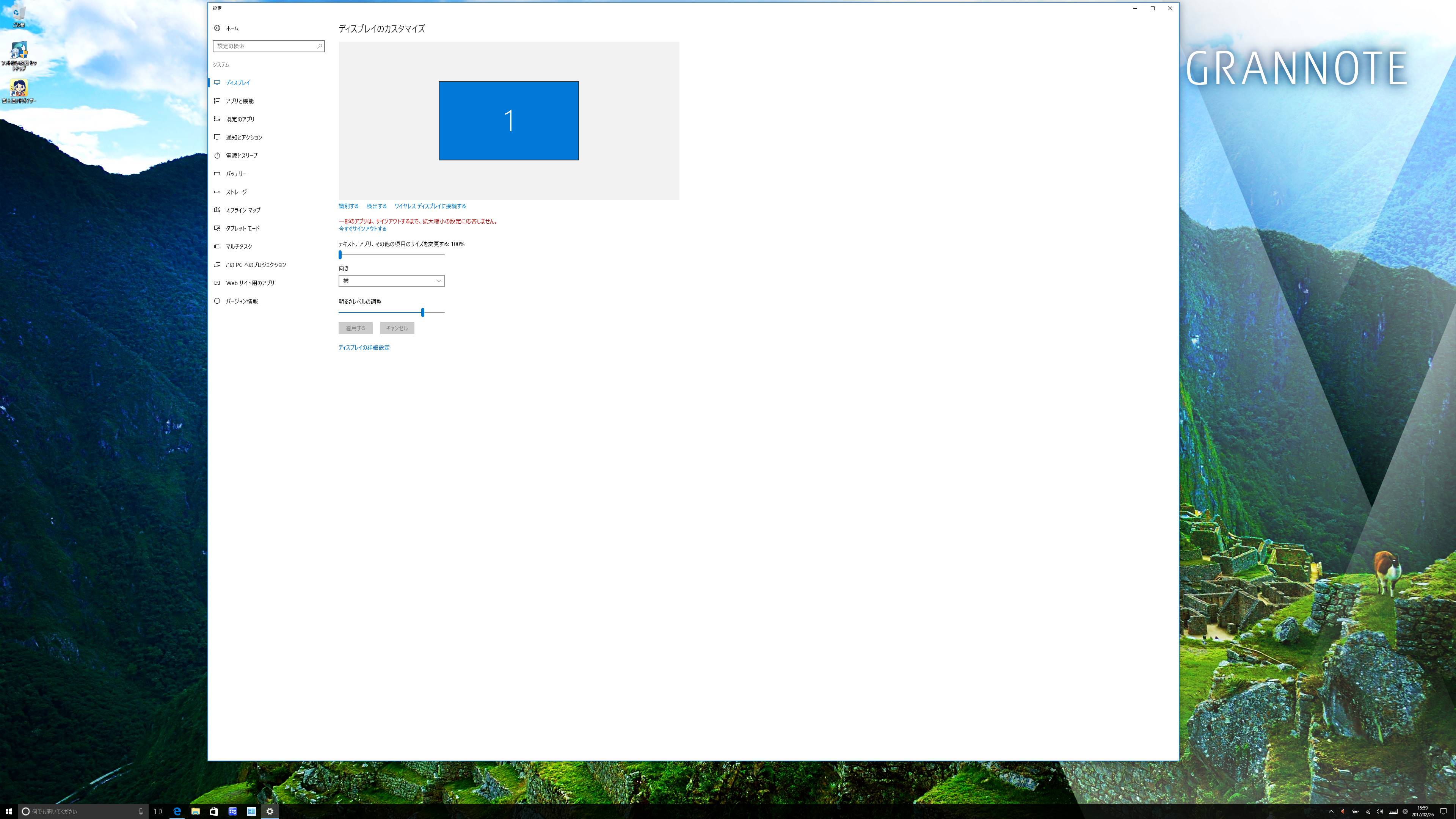Click the brightness level slider
Viewport: 1456px width, 819px height.
pos(422,312)
